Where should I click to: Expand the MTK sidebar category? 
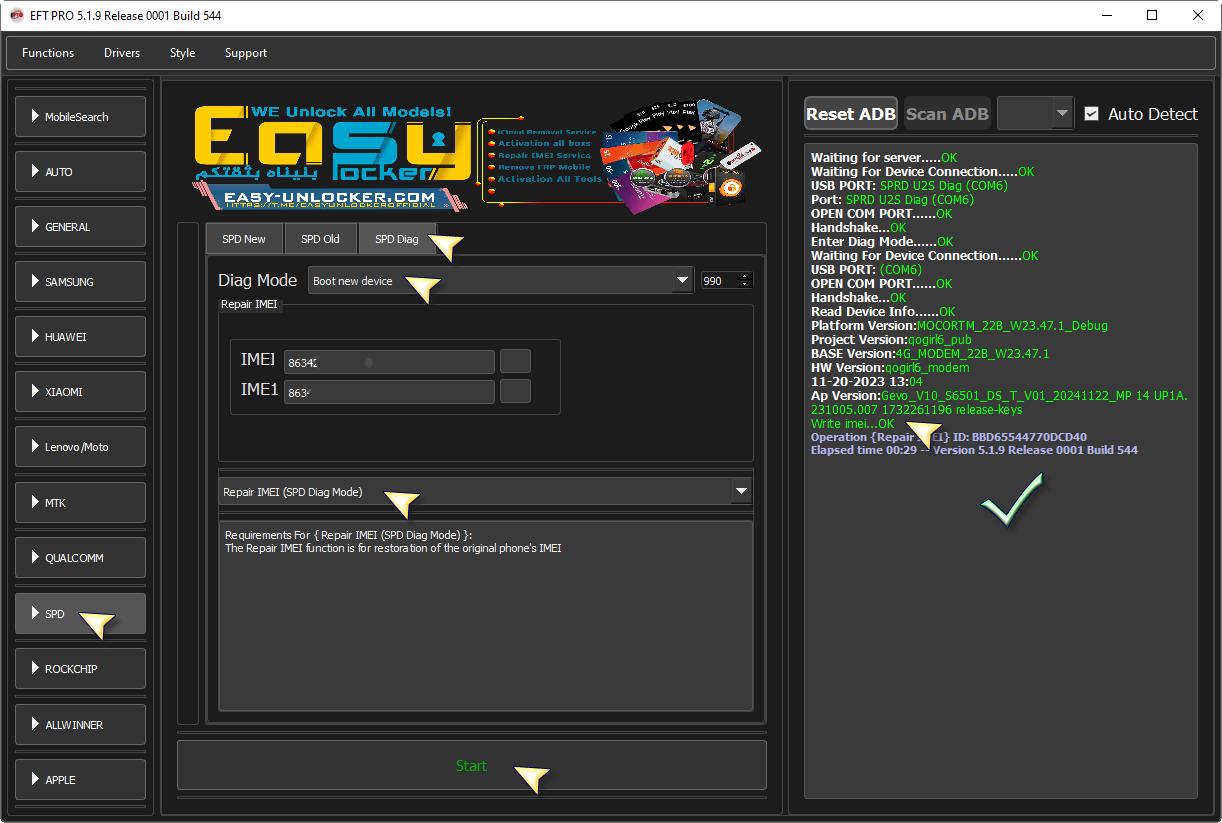(80, 503)
